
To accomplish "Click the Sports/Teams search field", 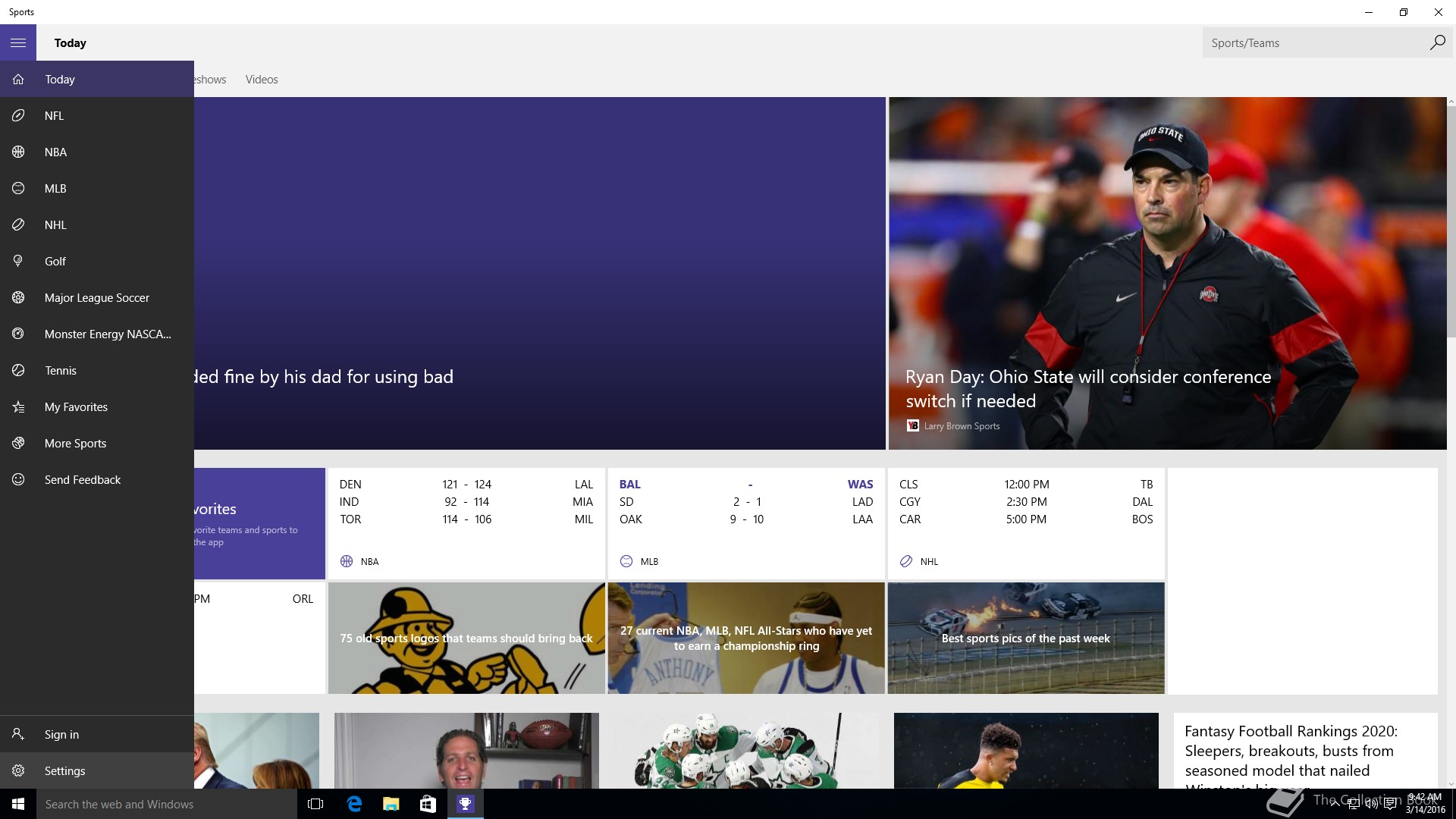I will 1315,42.
